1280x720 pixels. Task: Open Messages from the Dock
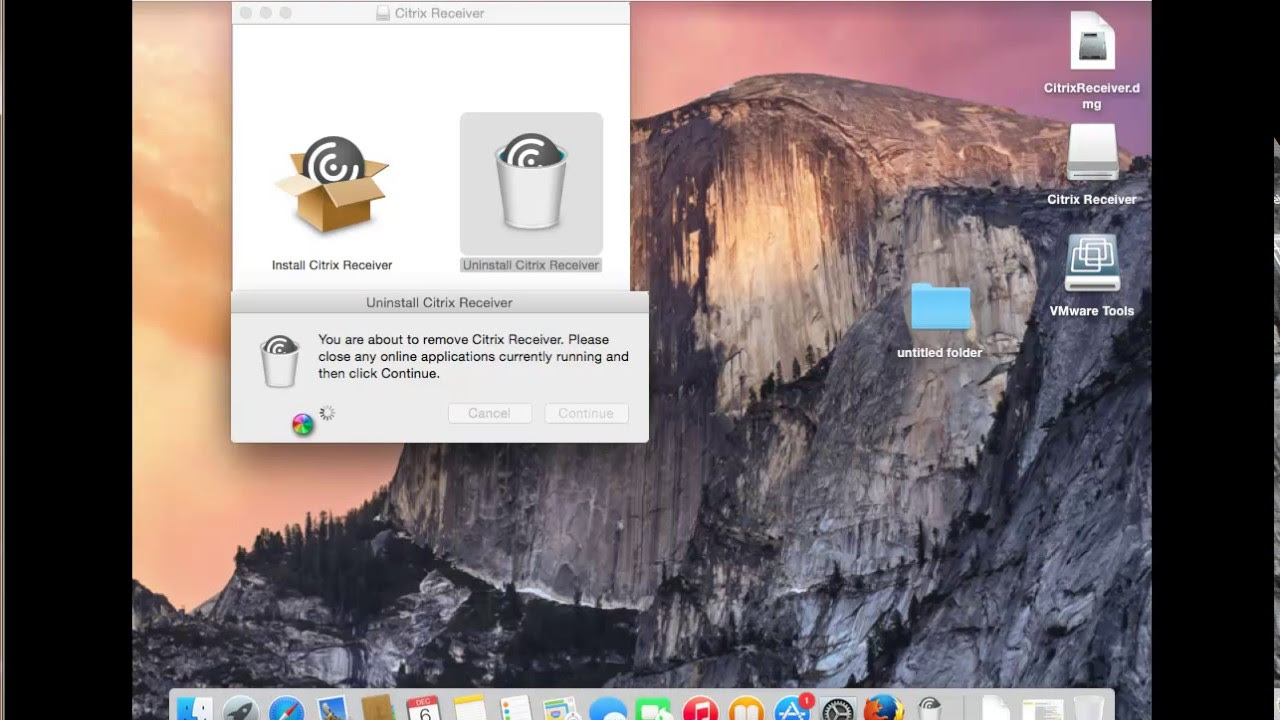click(x=608, y=708)
